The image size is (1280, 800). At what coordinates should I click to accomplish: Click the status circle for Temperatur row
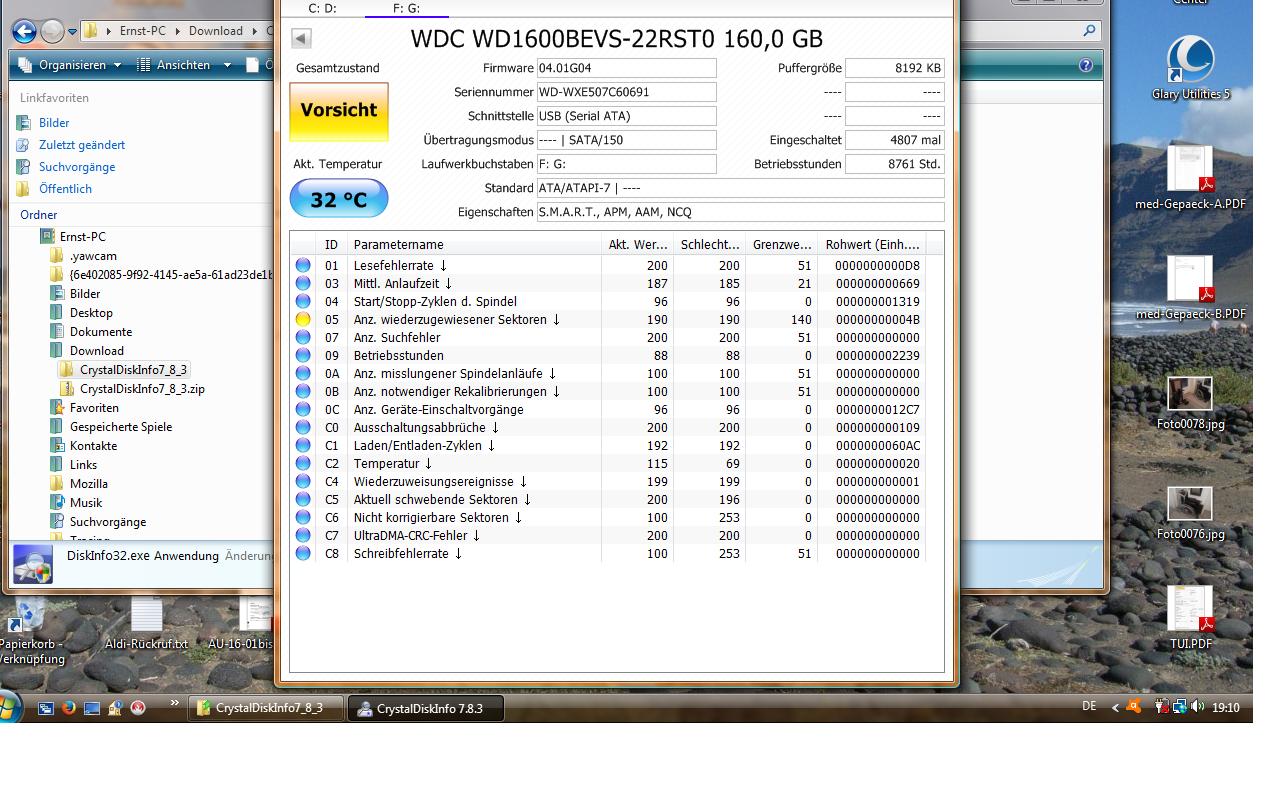click(303, 464)
